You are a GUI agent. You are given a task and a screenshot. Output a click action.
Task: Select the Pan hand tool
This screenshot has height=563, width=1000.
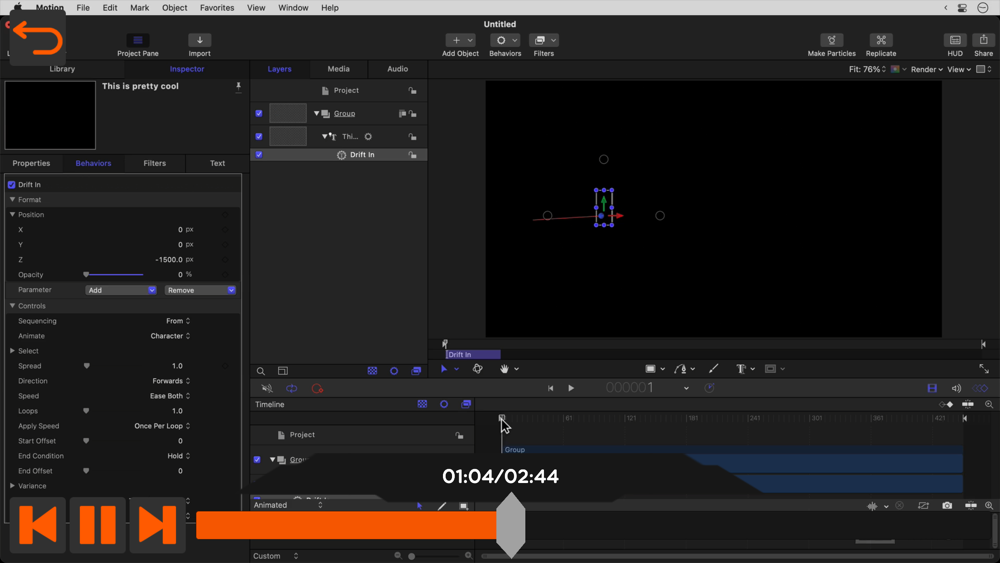point(504,369)
